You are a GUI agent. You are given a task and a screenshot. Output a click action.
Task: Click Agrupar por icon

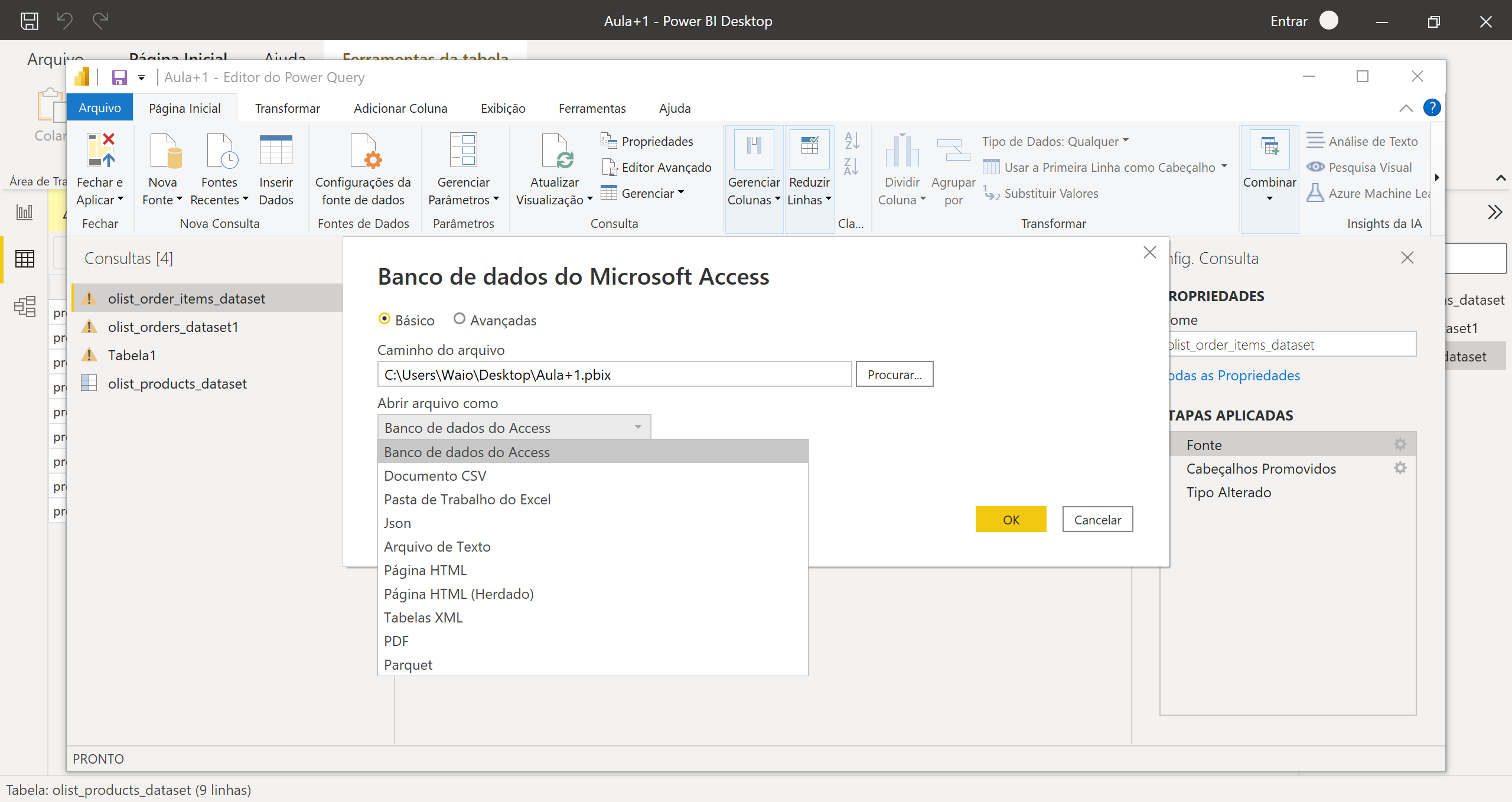coord(953,151)
